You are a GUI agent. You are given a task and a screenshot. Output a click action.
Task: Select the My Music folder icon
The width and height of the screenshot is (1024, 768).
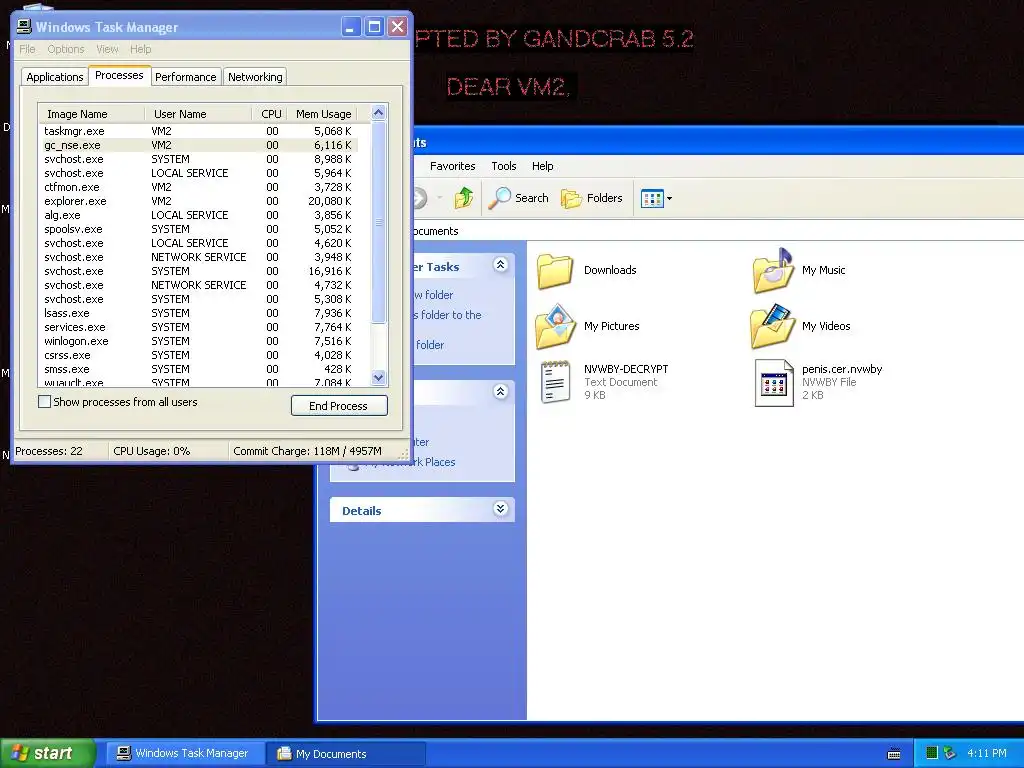(773, 270)
